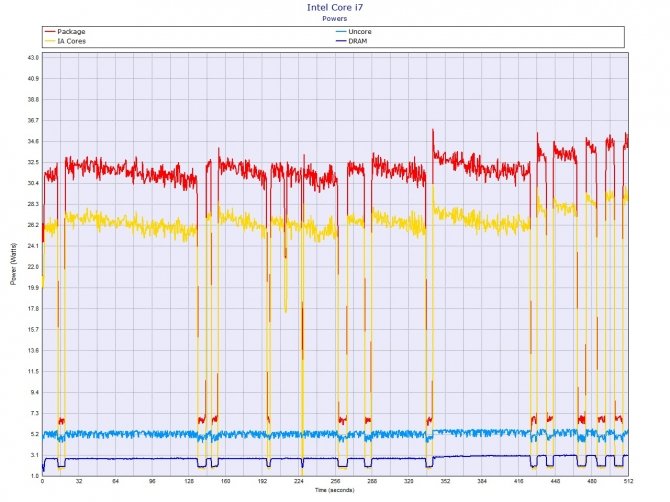670x502 pixels.
Task: Click the 384 tick on time axis
Action: pos(482,481)
